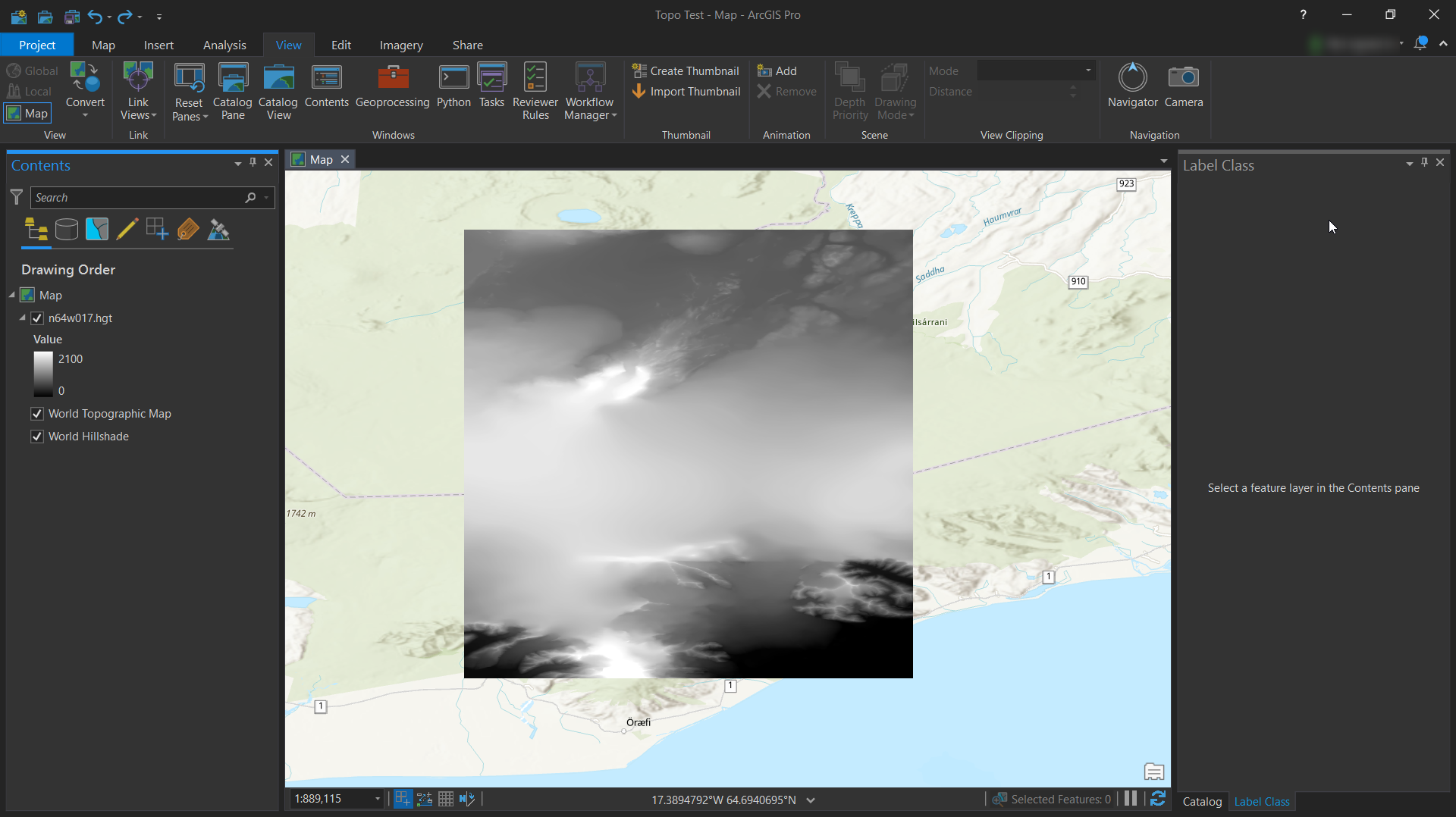Open the map scale dropdown
Viewport: 1456px width, 817px height.
377,799
